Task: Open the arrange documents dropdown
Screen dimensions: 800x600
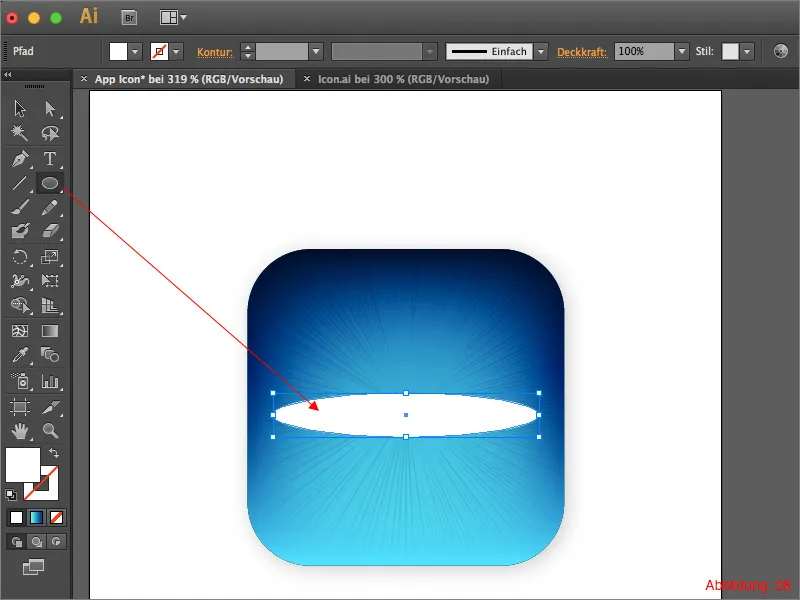Action: click(x=173, y=18)
